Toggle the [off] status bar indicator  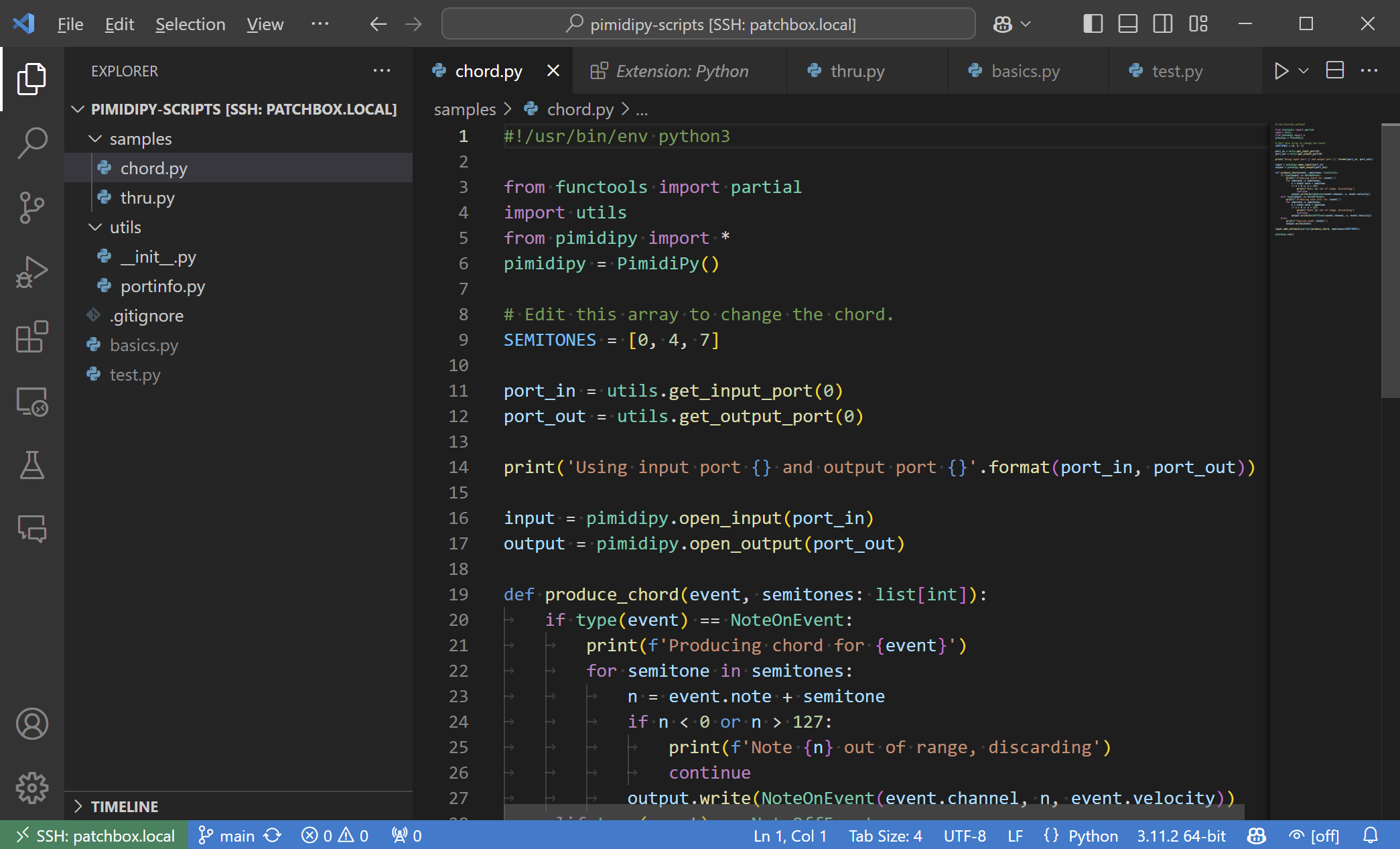tap(1314, 836)
